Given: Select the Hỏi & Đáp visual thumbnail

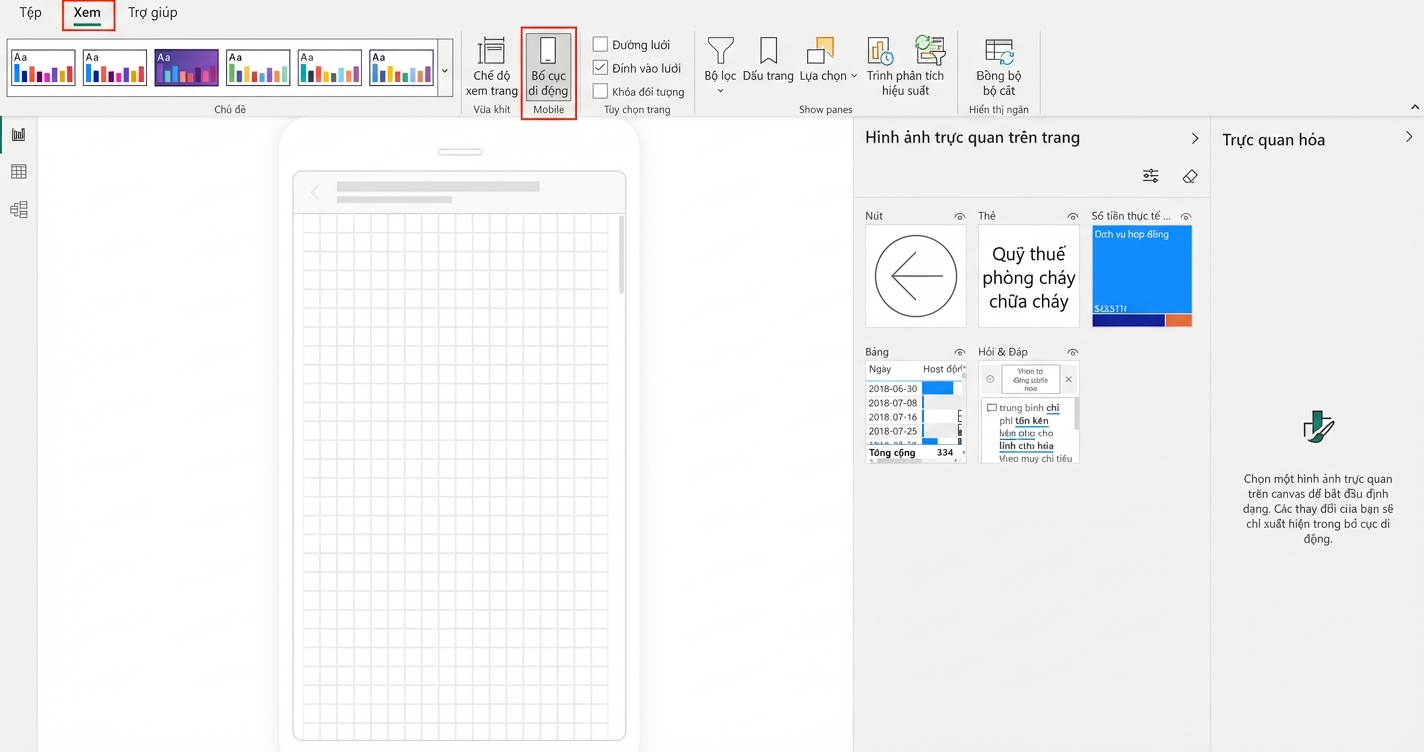Looking at the screenshot, I should click(x=1029, y=412).
